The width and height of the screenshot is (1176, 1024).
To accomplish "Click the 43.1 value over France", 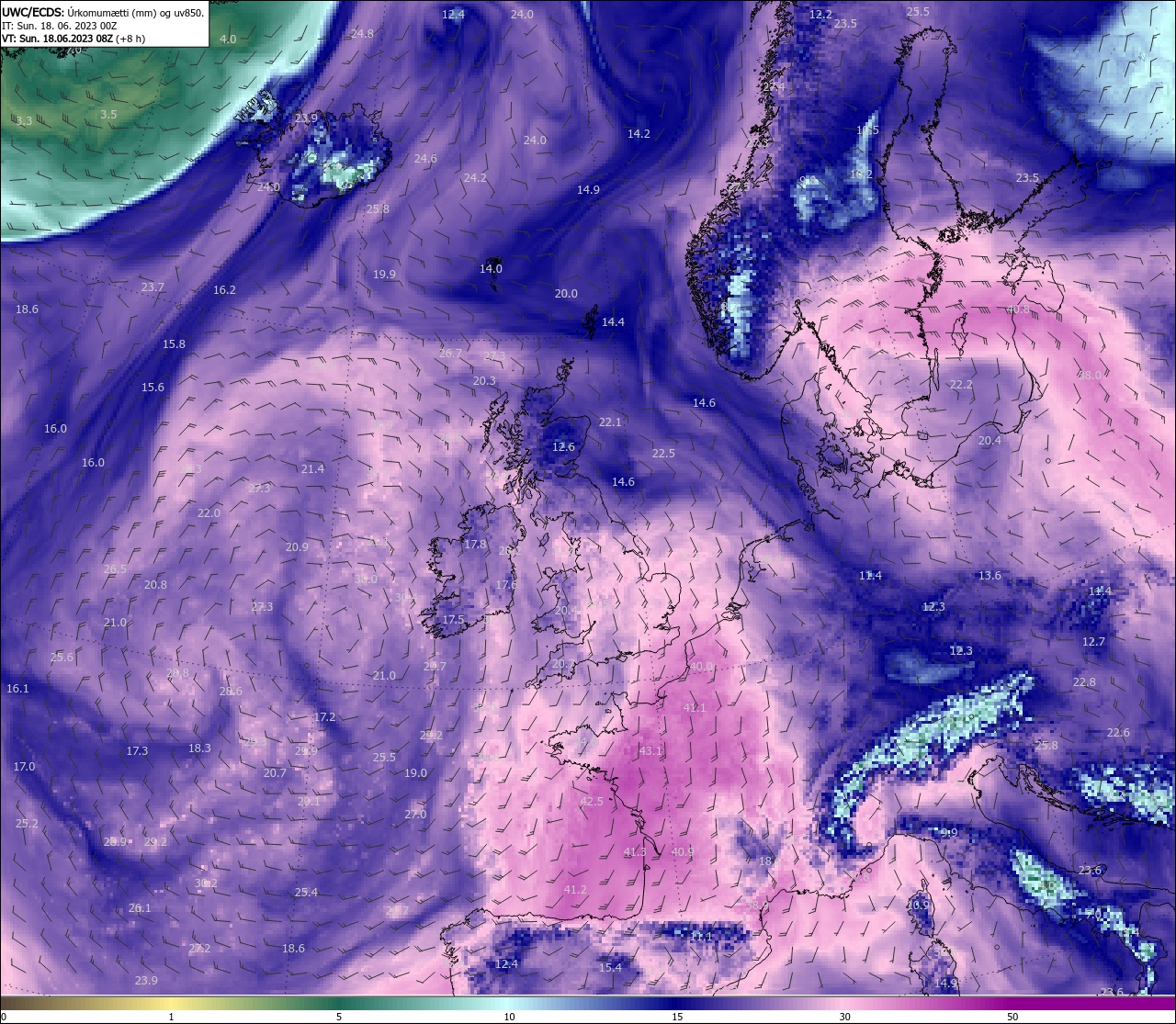I will tap(650, 751).
